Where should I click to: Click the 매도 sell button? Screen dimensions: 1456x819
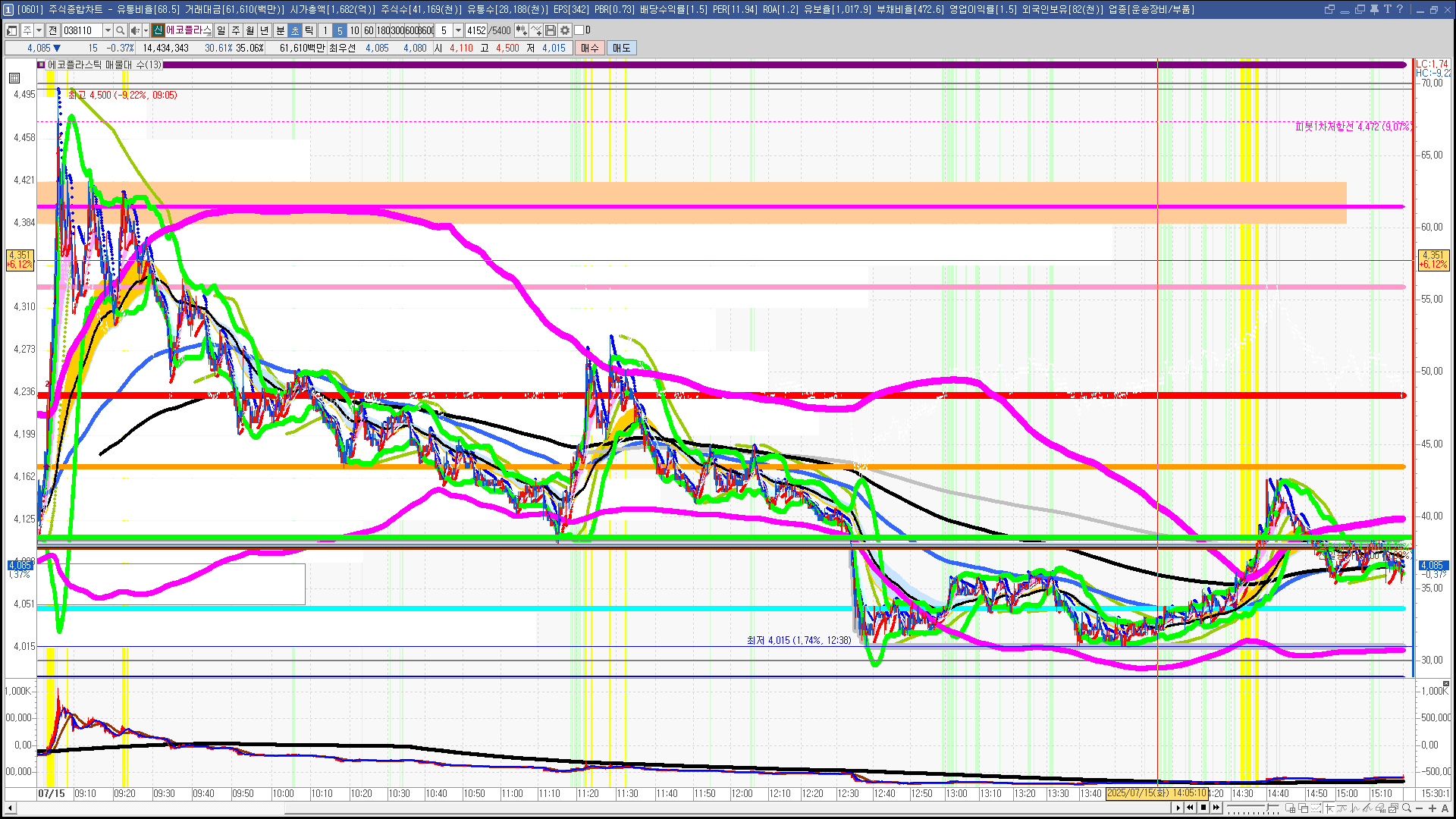(x=621, y=48)
